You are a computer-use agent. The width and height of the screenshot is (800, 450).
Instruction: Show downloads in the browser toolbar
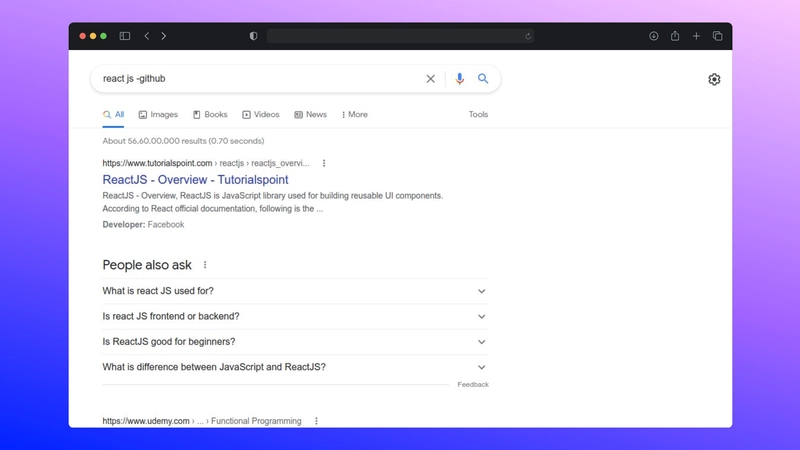coord(653,36)
